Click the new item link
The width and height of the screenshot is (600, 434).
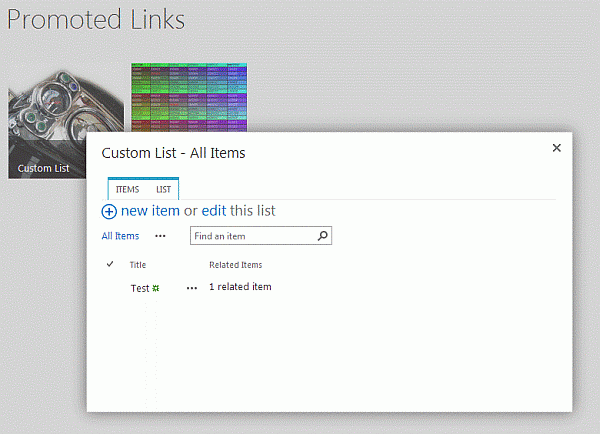[x=150, y=211]
